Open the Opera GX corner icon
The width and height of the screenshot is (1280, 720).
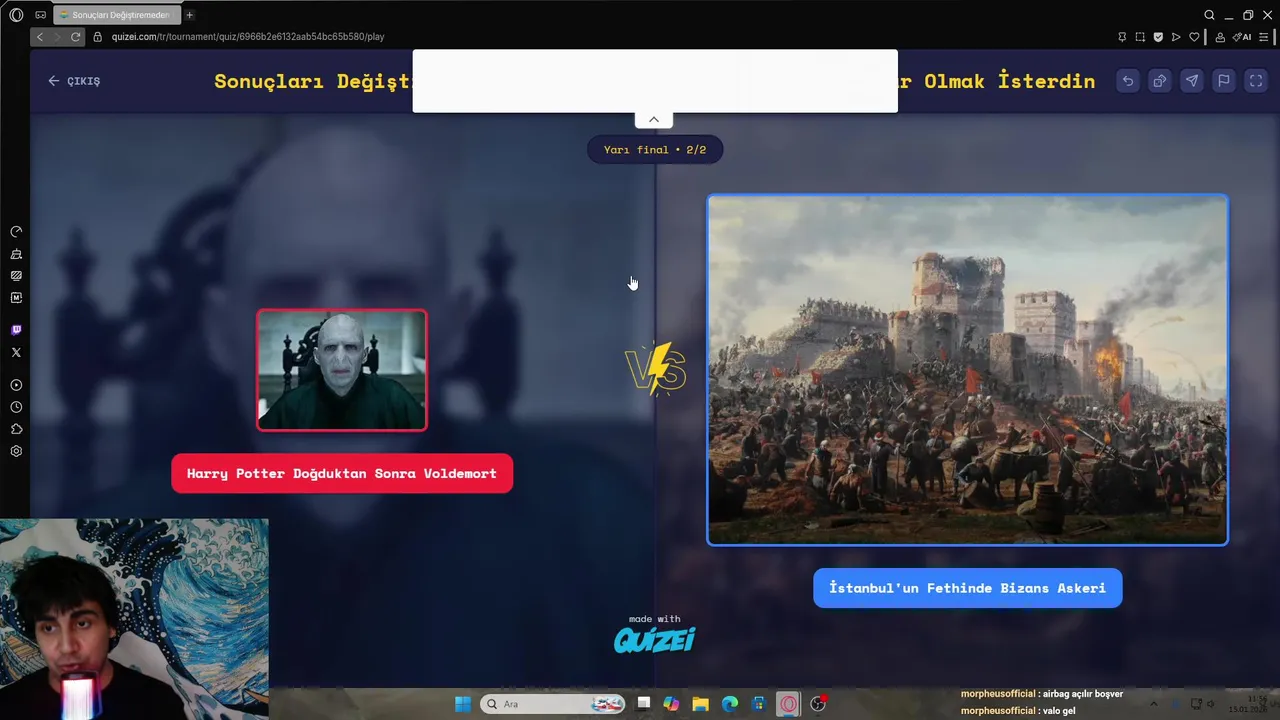pos(40,15)
